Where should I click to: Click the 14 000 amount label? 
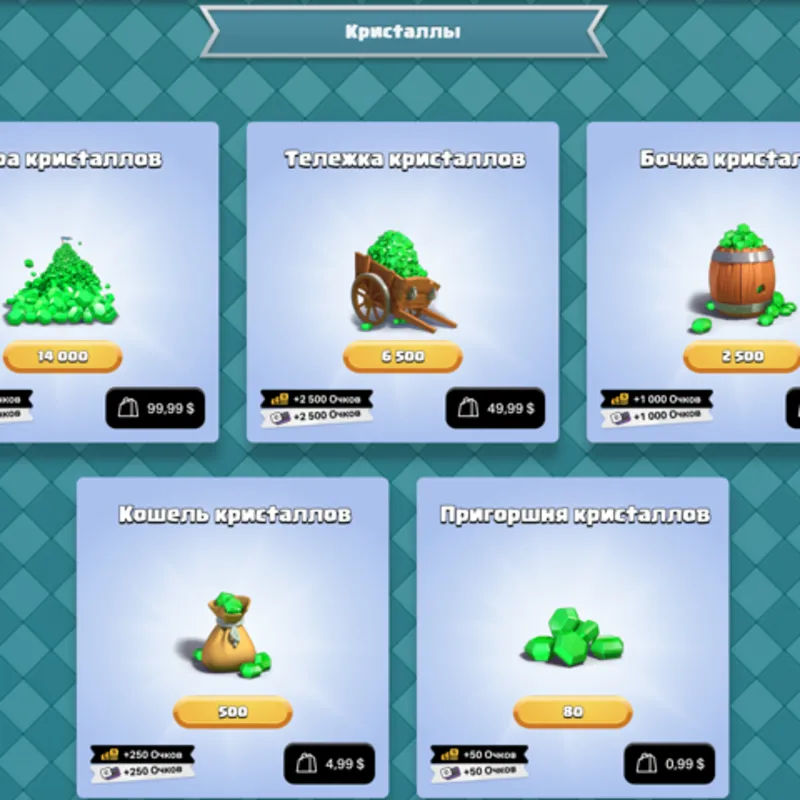62,356
